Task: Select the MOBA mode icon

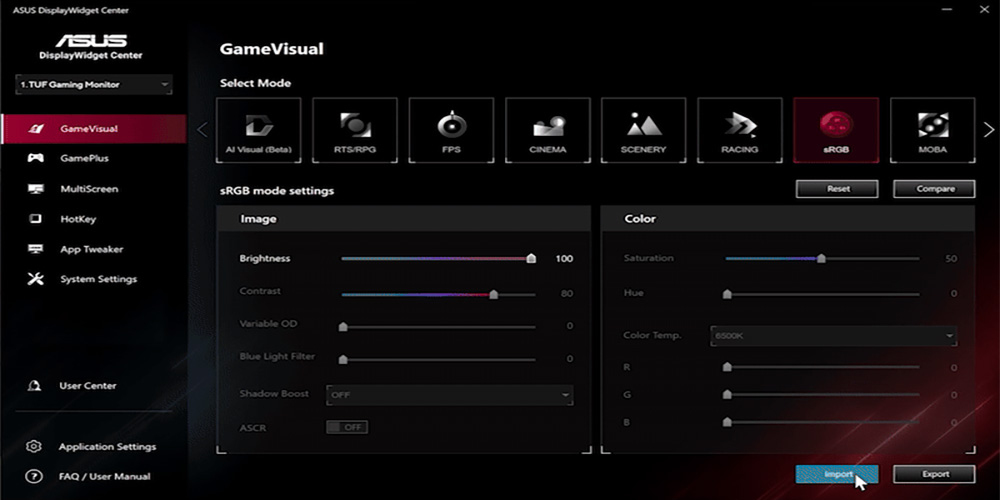Action: coord(932,130)
